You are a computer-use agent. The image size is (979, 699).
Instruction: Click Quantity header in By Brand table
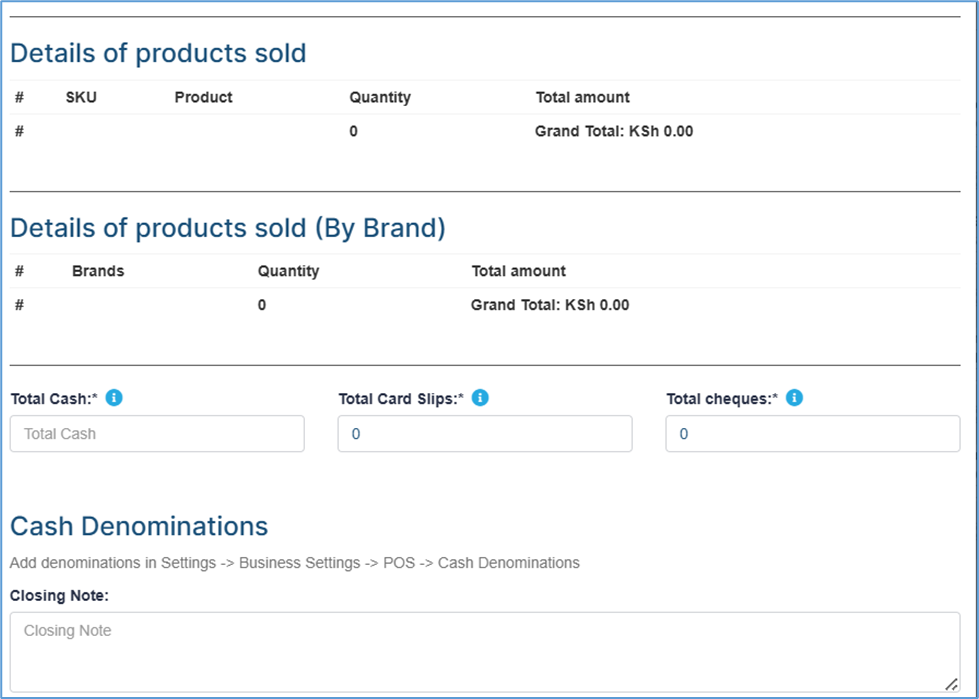[288, 271]
